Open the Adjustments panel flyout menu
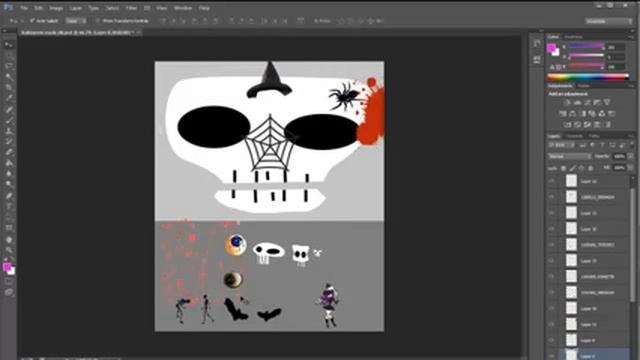This screenshot has height=360, width=640. coord(631,86)
